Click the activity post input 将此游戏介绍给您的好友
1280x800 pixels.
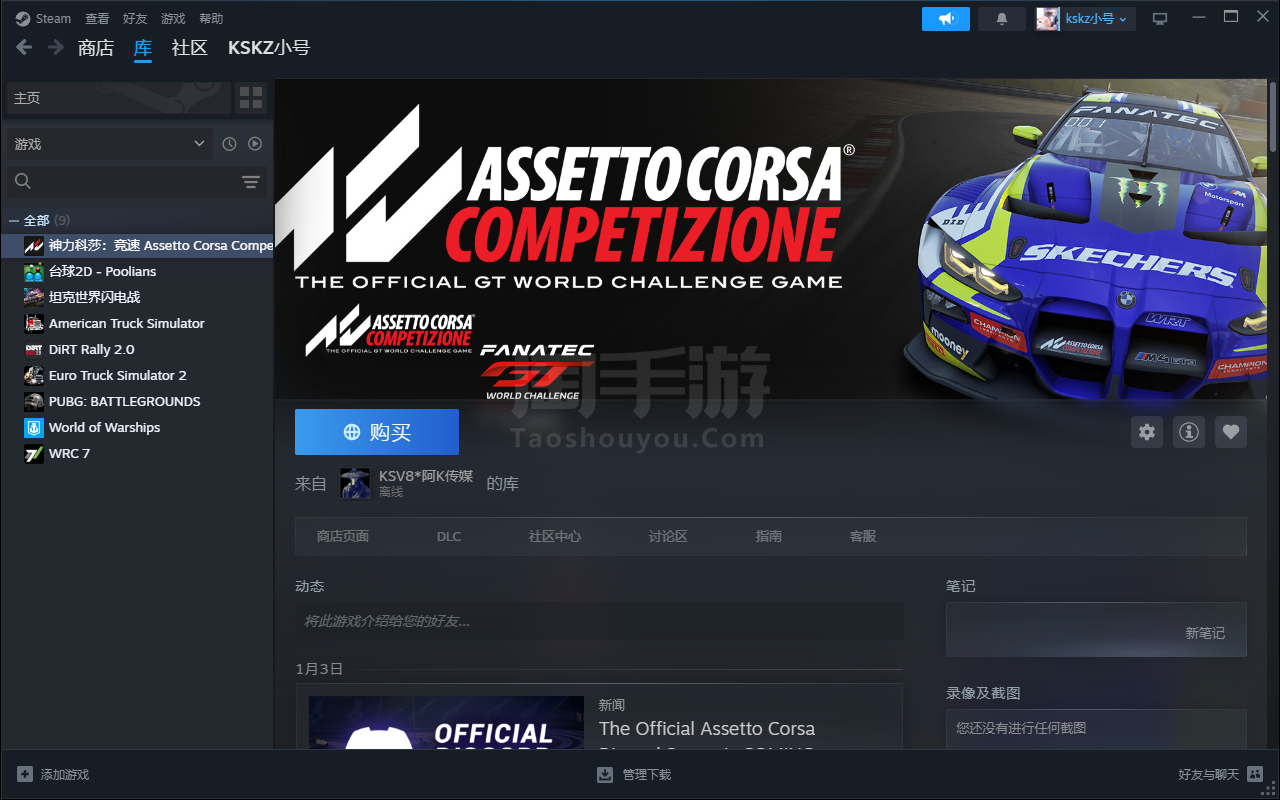pos(599,621)
